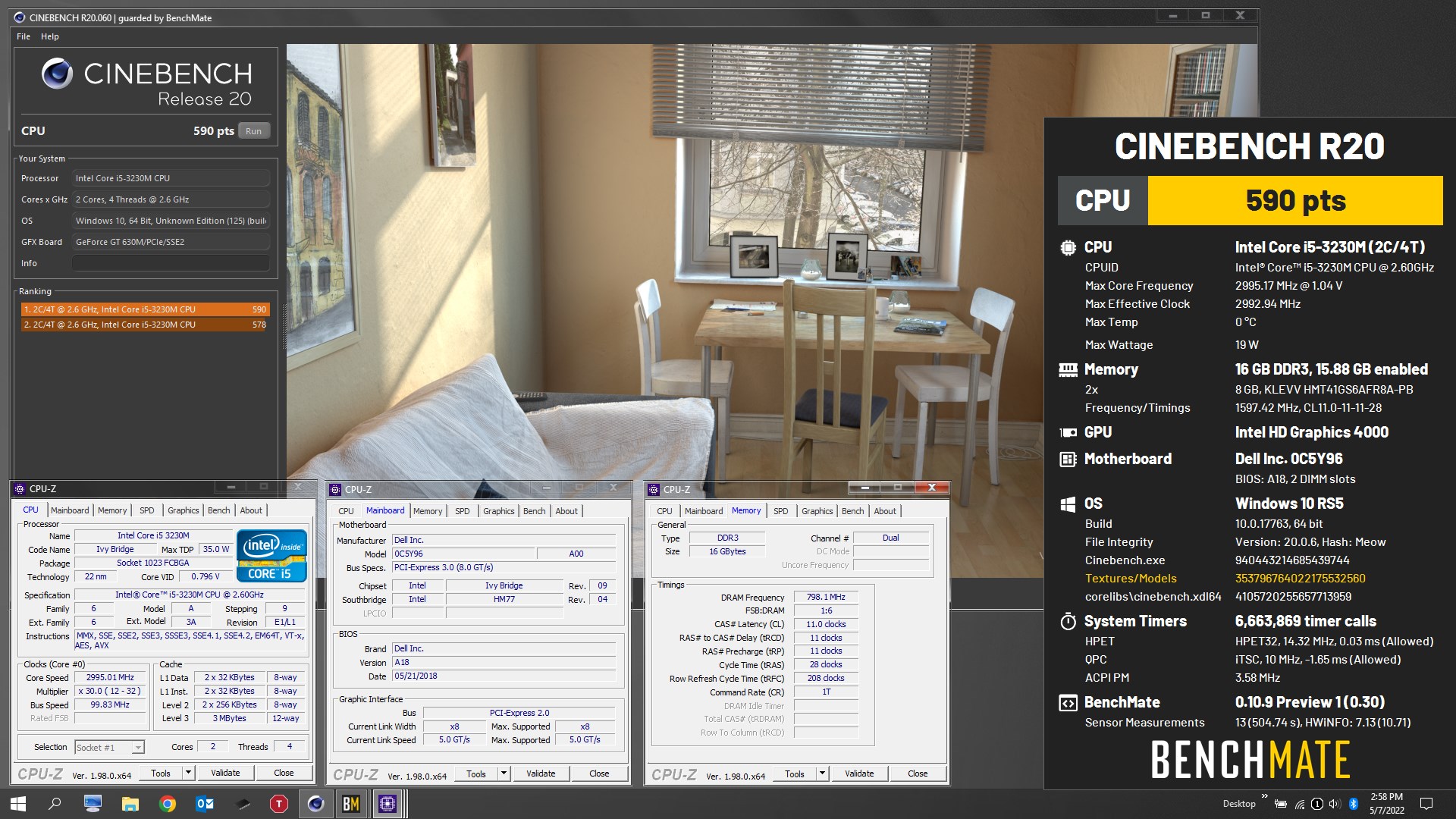Image resolution: width=1456 pixels, height=819 pixels.
Task: Switch to Mainboard tab in the first CPU-Z window
Action: tap(70, 510)
